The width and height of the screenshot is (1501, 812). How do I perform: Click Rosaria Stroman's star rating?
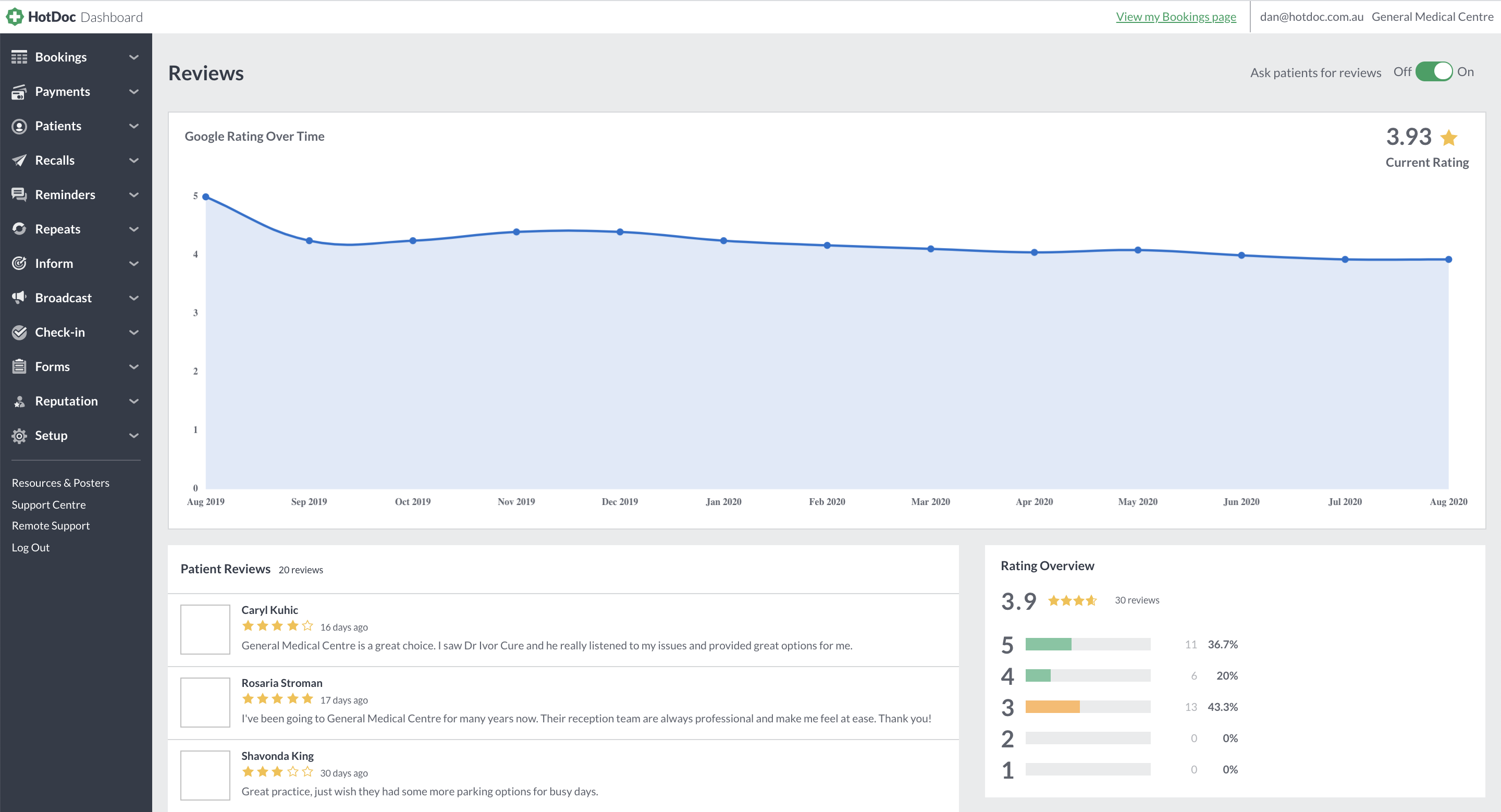277,699
